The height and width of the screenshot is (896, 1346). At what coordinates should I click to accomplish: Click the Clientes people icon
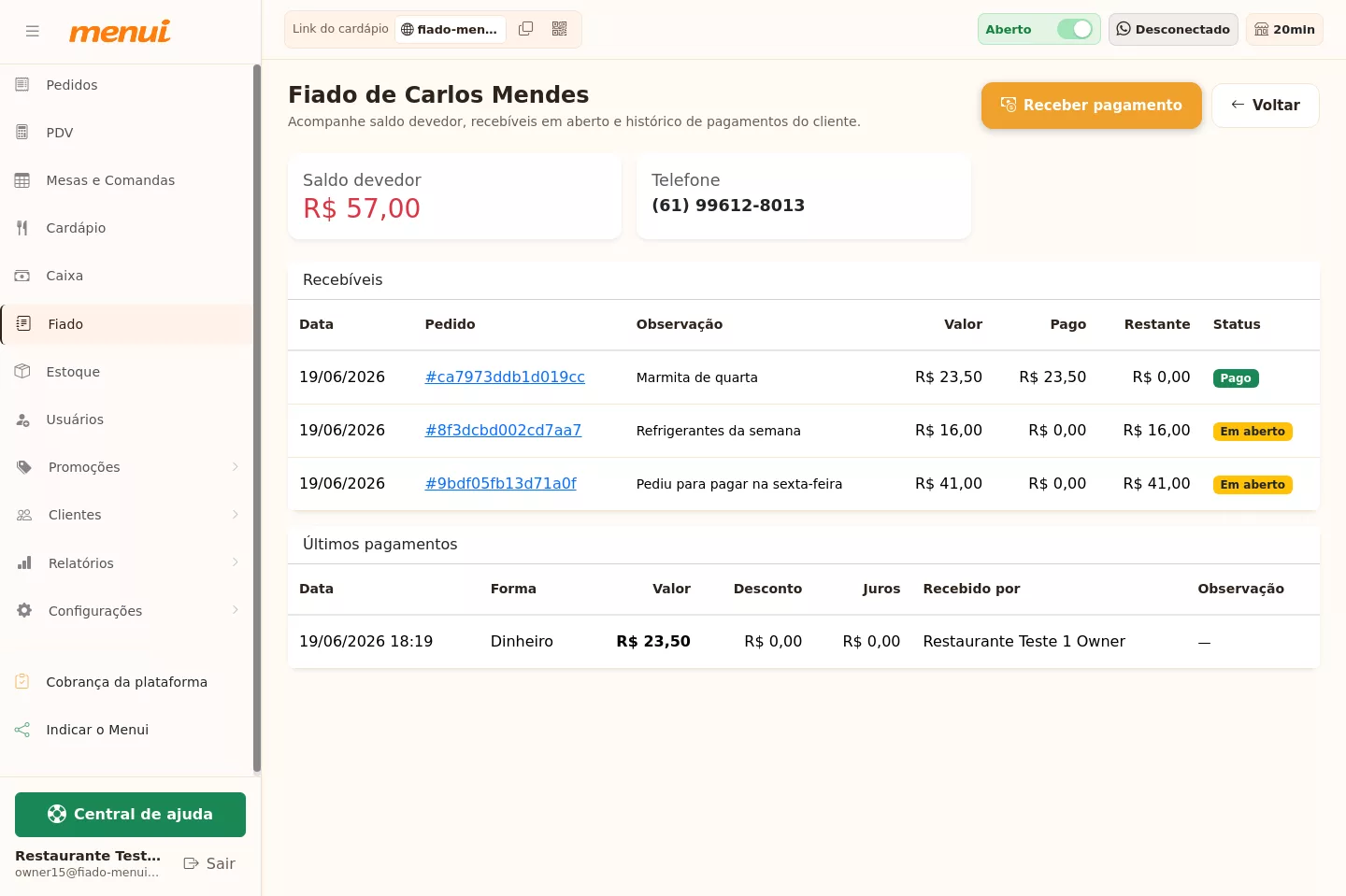click(x=24, y=515)
